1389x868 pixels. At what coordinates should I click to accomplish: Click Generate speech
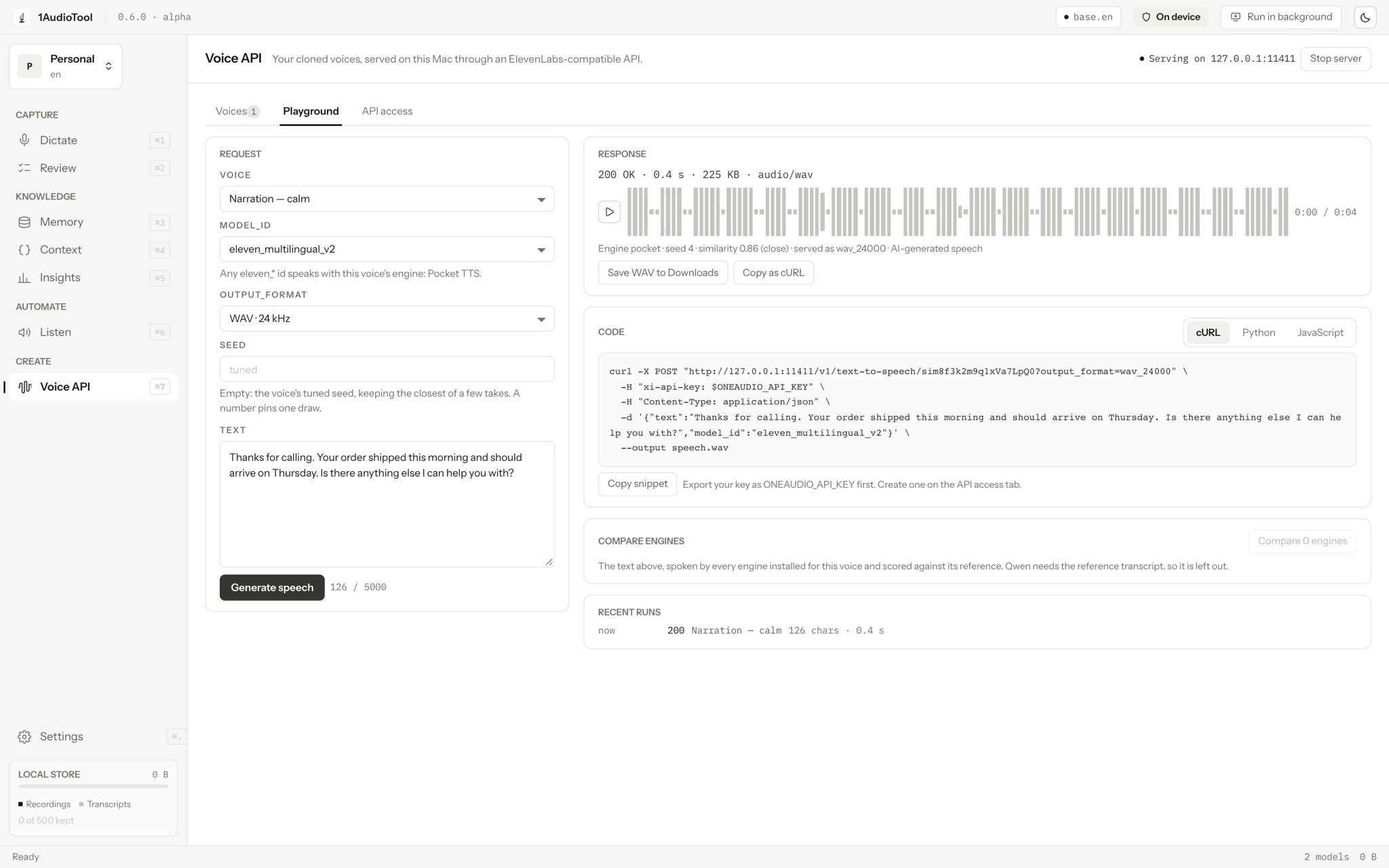(272, 588)
